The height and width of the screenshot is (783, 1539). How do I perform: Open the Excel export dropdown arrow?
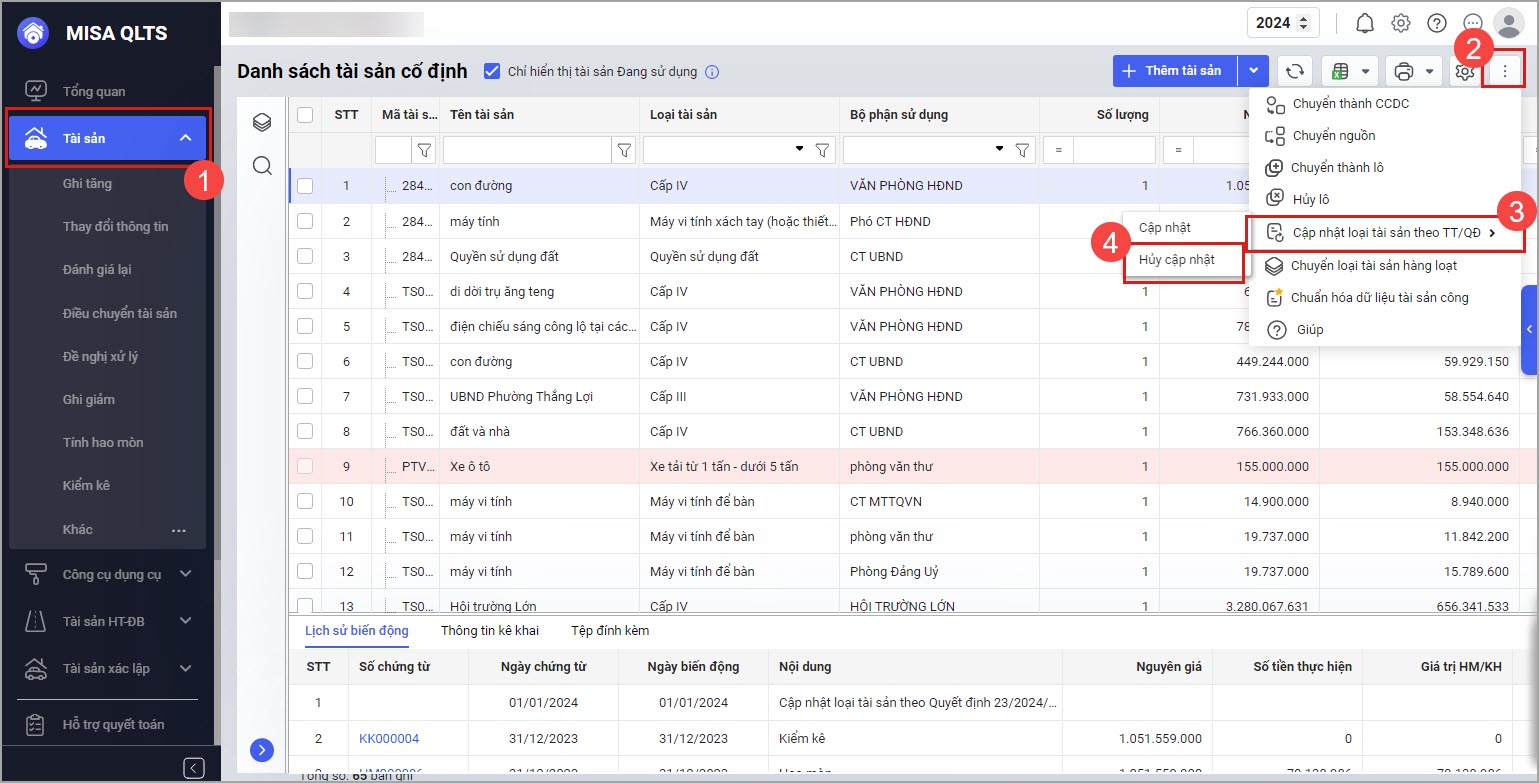(1365, 71)
